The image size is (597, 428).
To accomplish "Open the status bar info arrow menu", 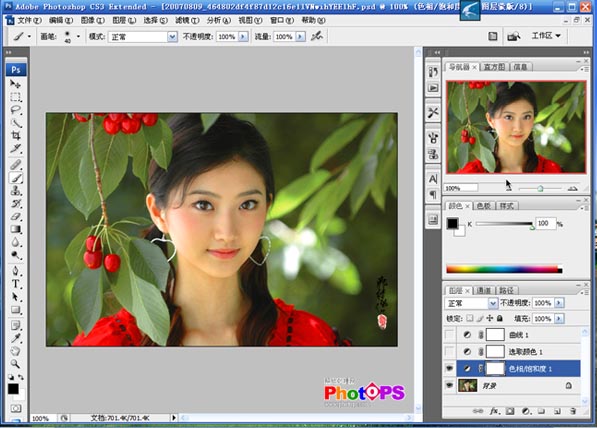I will (x=174, y=418).
